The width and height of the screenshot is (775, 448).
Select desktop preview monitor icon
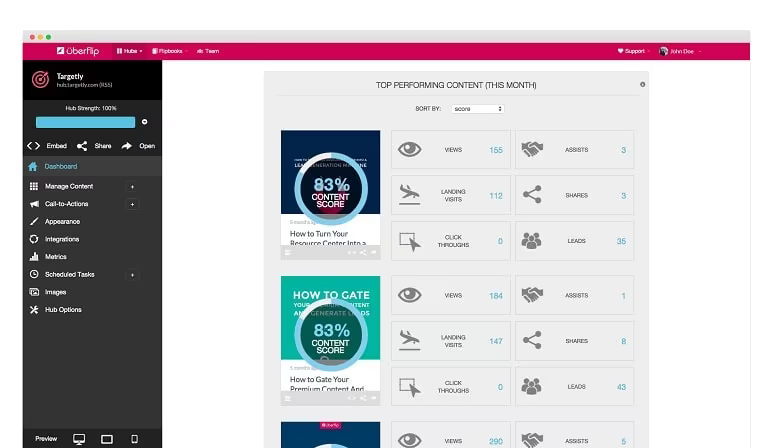[79, 439]
